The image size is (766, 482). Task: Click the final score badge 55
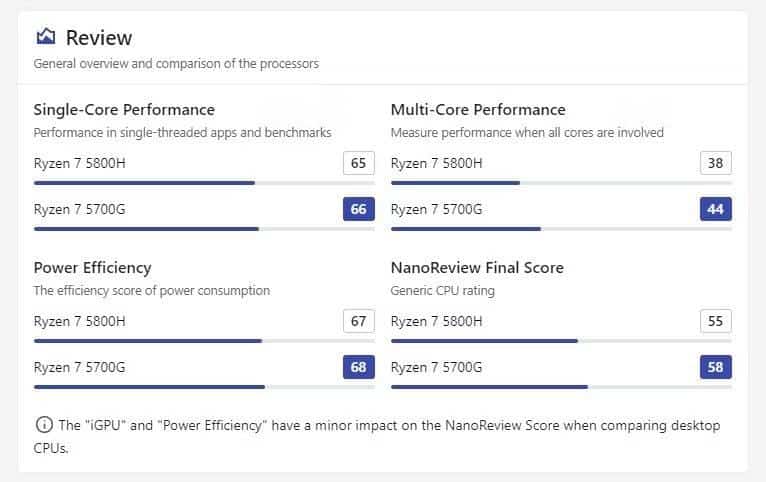coord(715,321)
